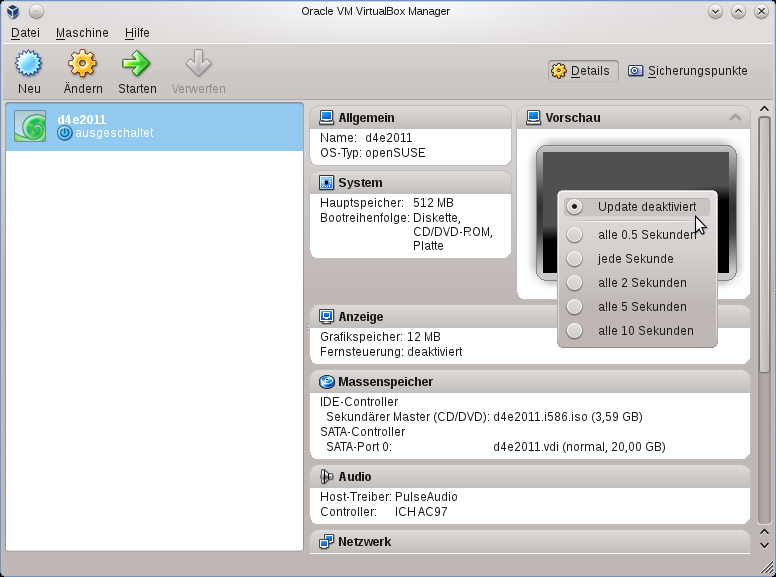Click the Name: d4e2011 text in Allgemein
Viewport: 776px width, 577px height.
(x=366, y=138)
